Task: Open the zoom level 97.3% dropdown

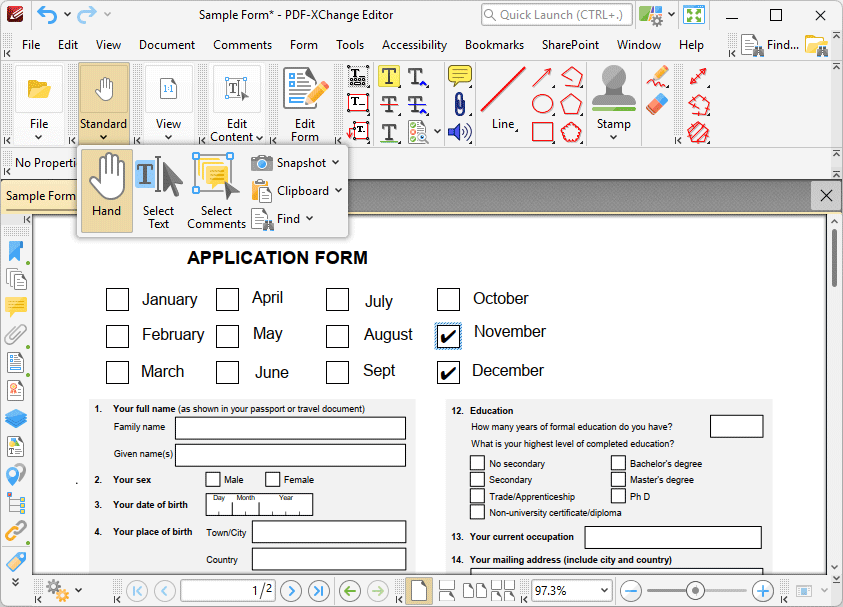Action: pyautogui.click(x=604, y=591)
